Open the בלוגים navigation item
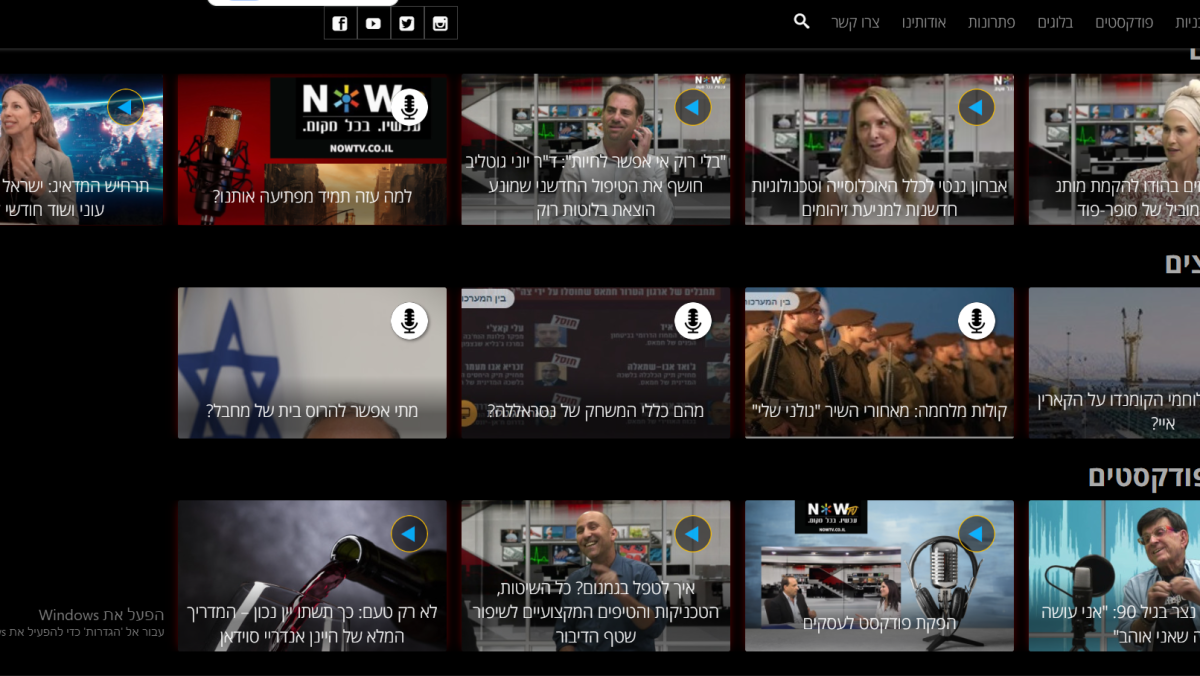This screenshot has width=1200, height=676. pyautogui.click(x=1055, y=22)
